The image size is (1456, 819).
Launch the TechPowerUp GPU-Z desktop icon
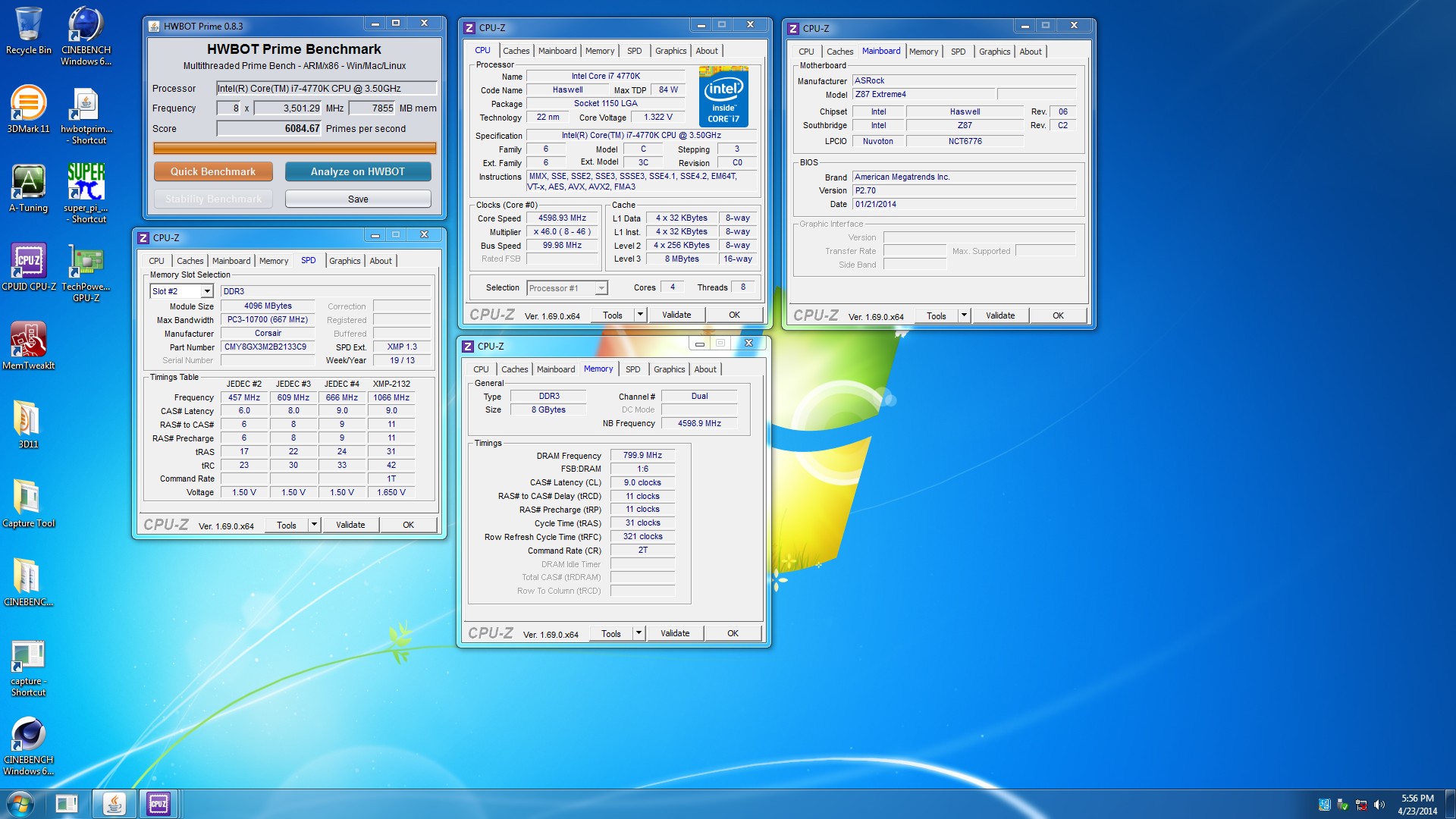click(x=86, y=273)
